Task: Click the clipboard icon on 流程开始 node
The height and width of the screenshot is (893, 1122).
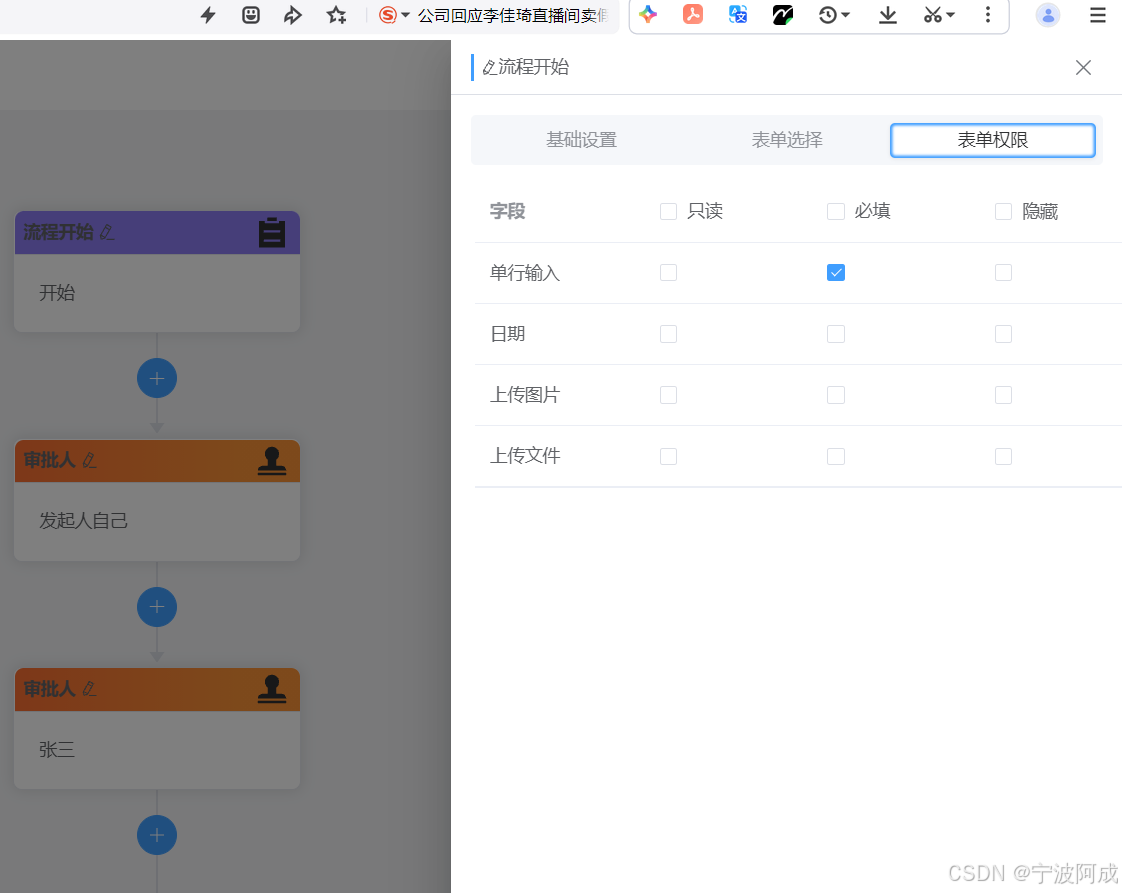Action: coord(272,233)
